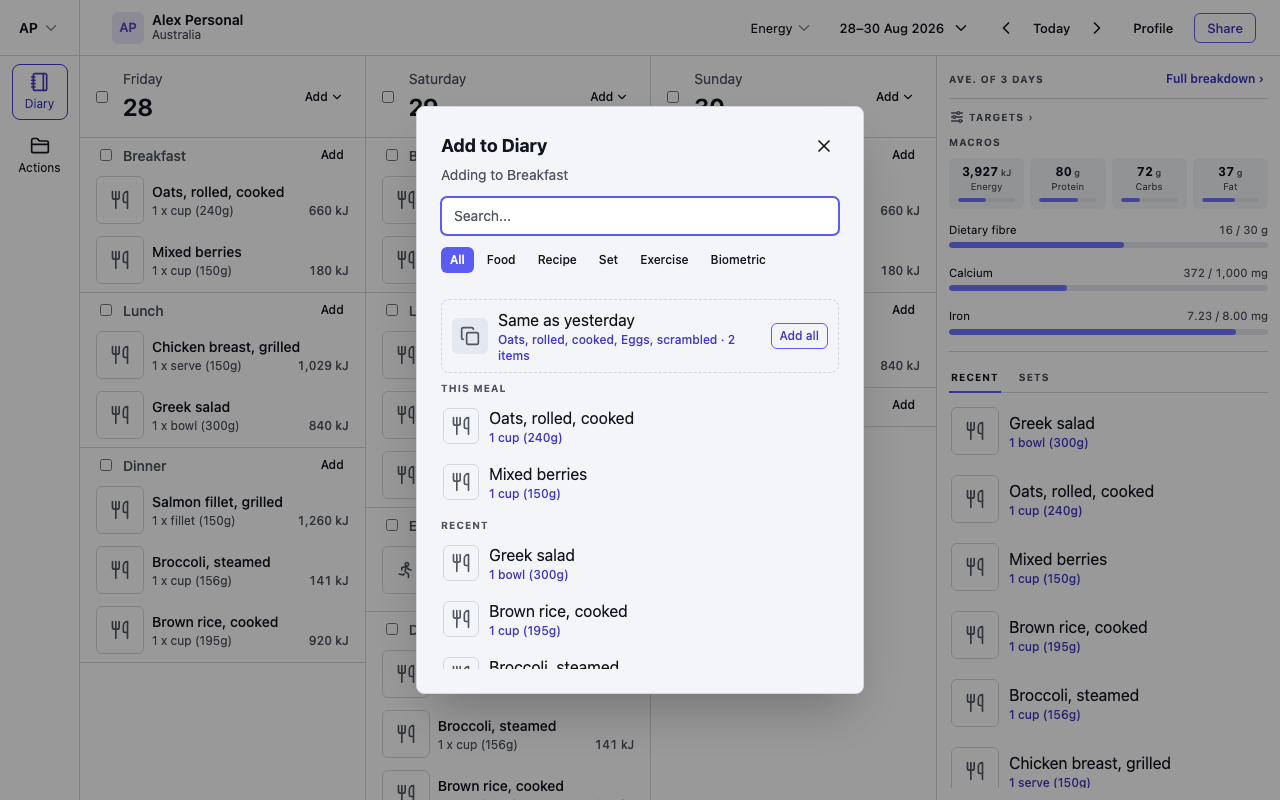Open the AP account switcher dropdown
Image resolution: width=1280 pixels, height=800 pixels.
(38, 28)
